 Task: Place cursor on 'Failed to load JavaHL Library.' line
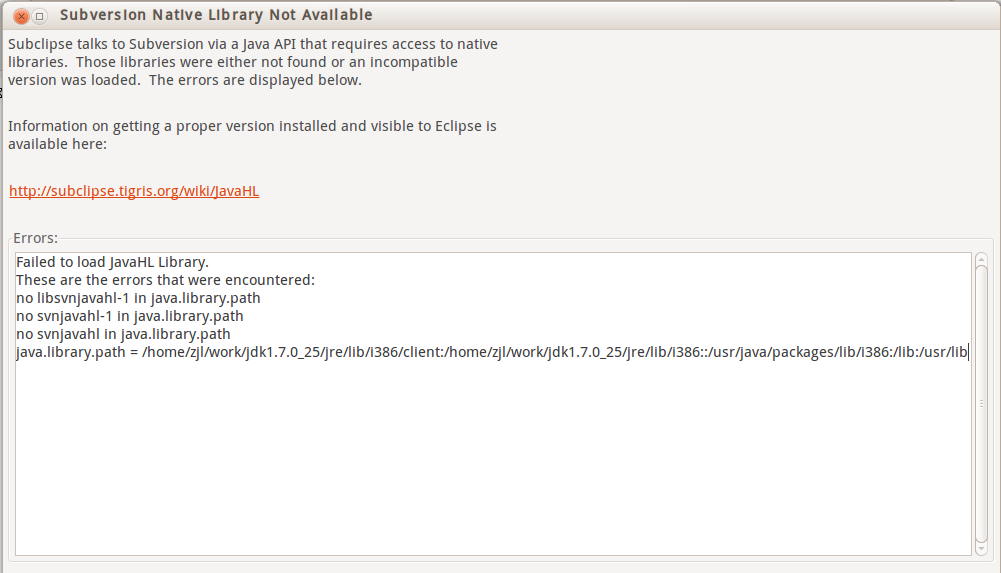click(112, 262)
